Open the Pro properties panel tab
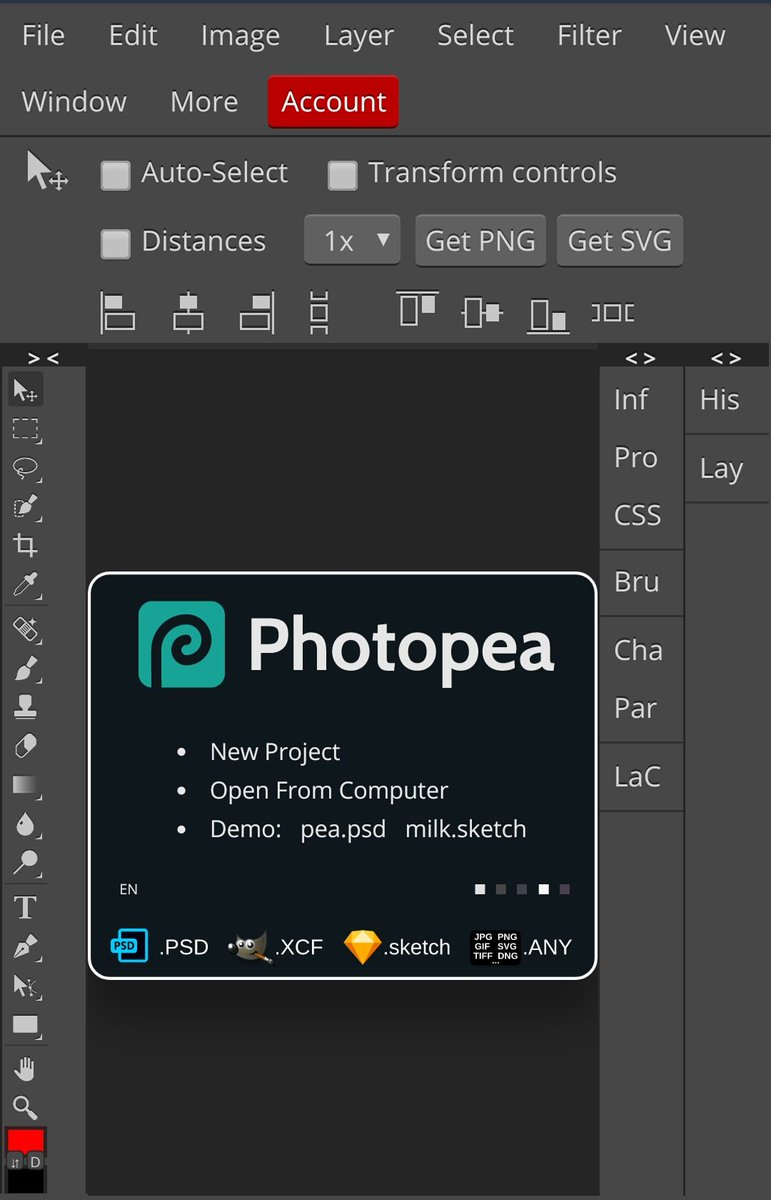The image size is (771, 1200). 636,458
